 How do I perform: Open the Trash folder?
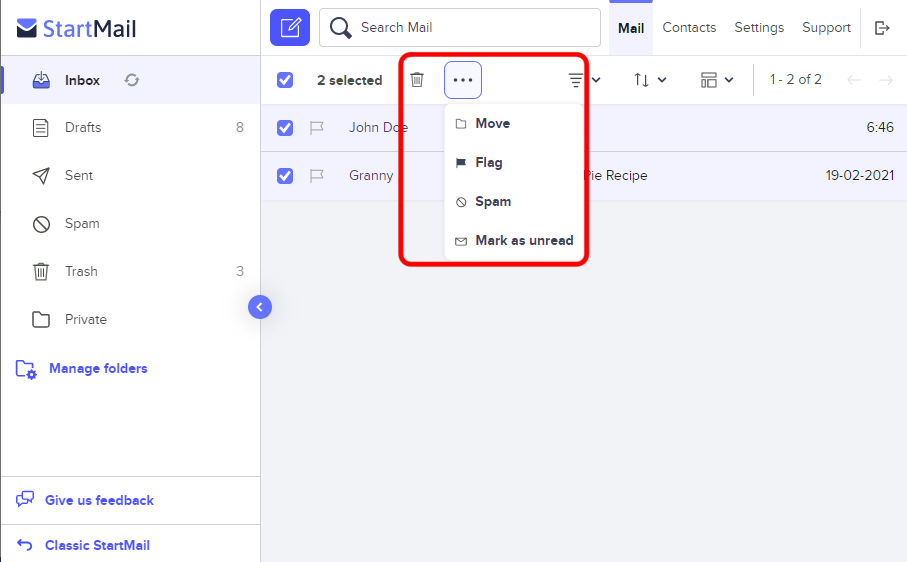coord(131,271)
